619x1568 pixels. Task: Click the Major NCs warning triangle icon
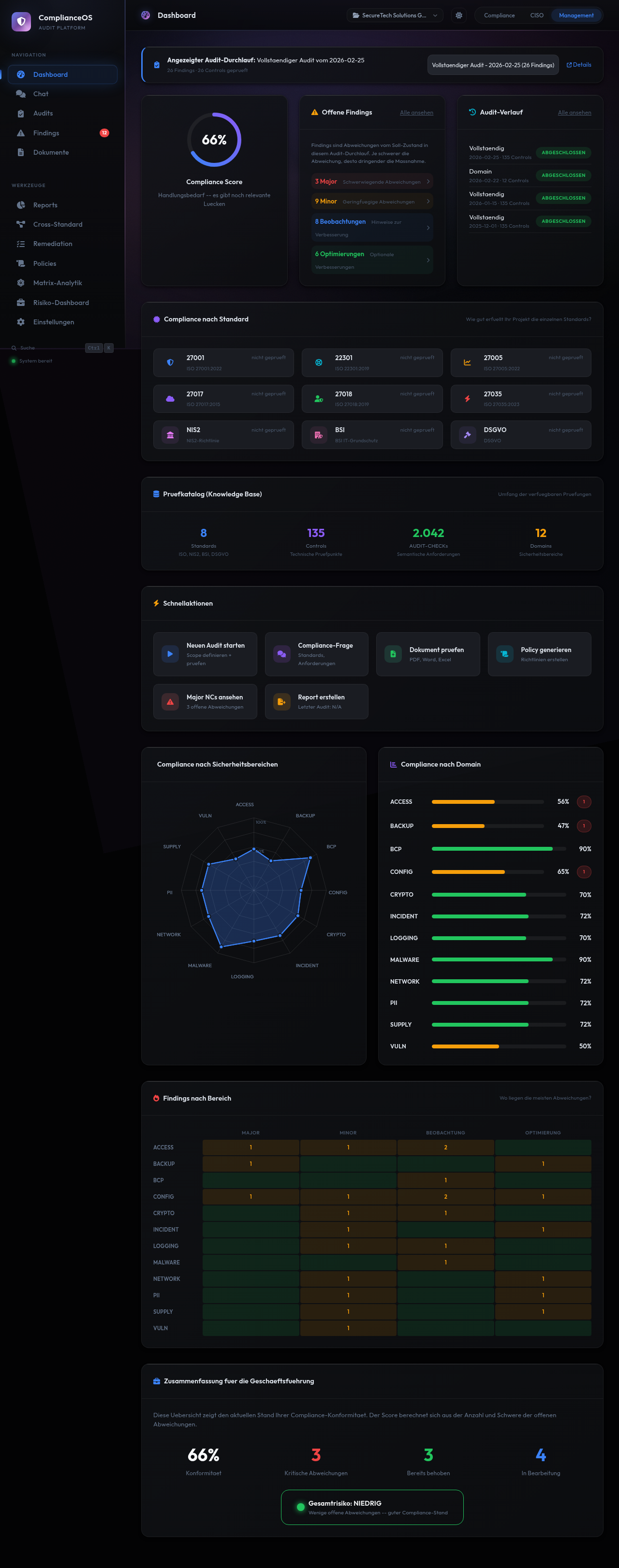tap(170, 702)
